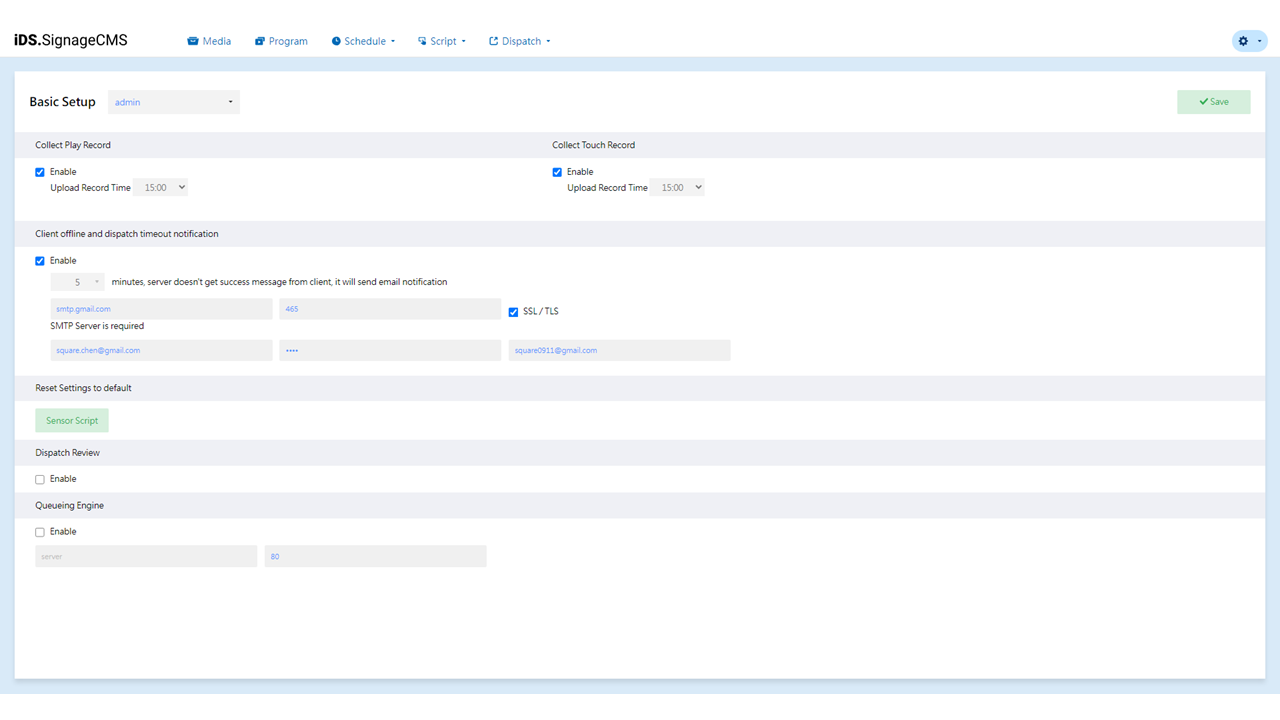Disable Collect Play Record checkbox
The width and height of the screenshot is (1280, 720).
coord(40,172)
